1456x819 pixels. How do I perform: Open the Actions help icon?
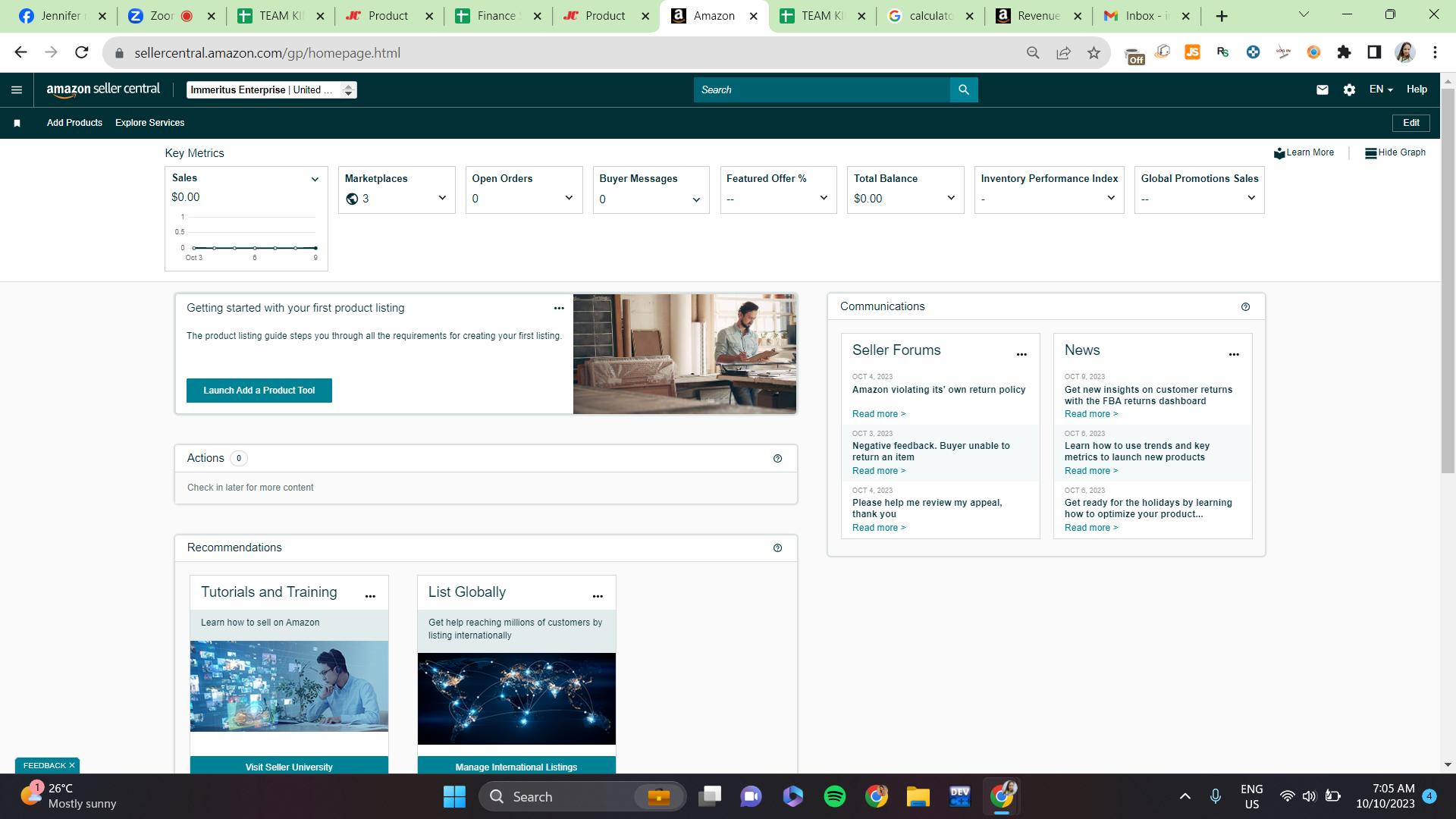[777, 459]
